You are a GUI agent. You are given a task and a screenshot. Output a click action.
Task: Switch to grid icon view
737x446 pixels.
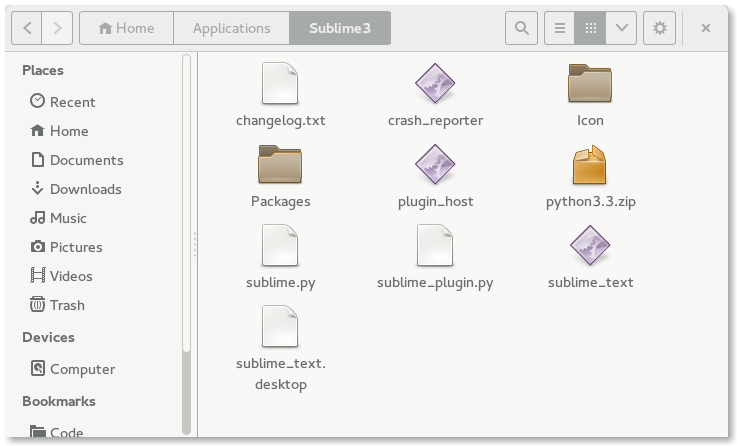(590, 28)
